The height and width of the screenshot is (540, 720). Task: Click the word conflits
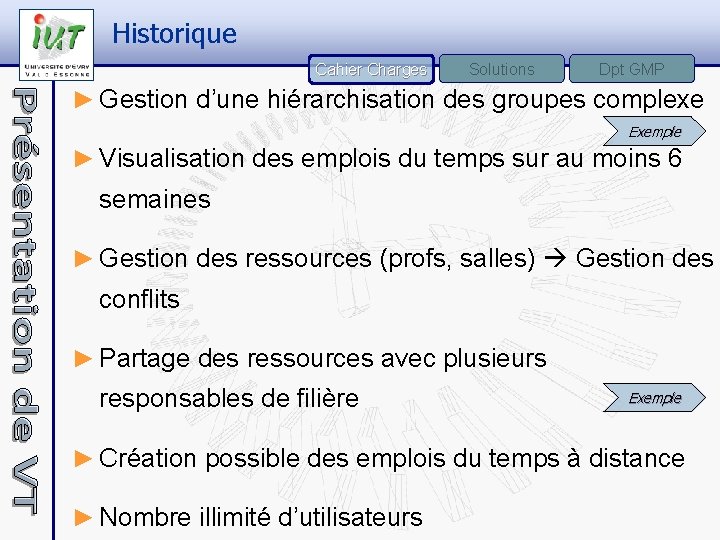point(139,299)
